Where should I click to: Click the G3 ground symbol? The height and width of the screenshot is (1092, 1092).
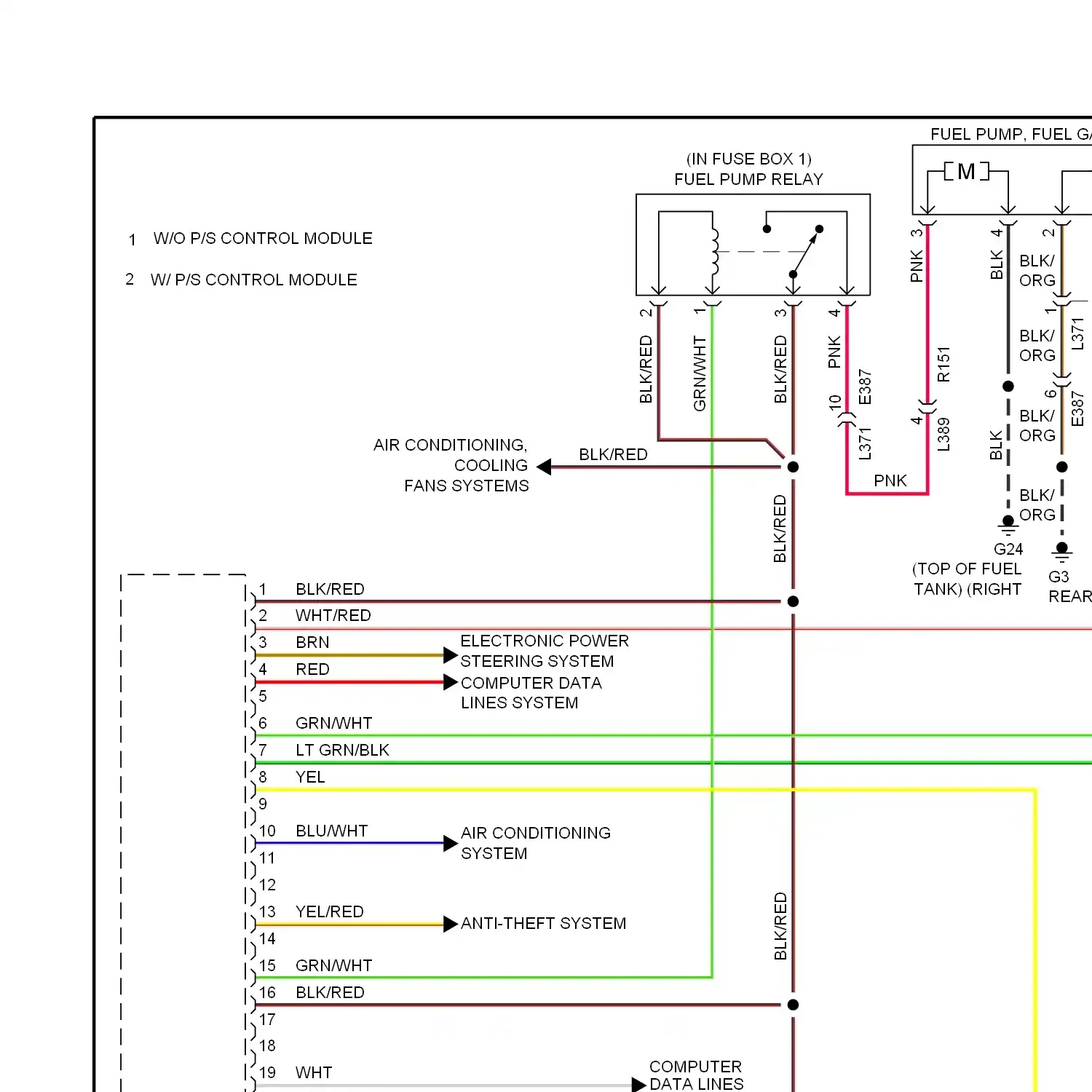point(1062,553)
